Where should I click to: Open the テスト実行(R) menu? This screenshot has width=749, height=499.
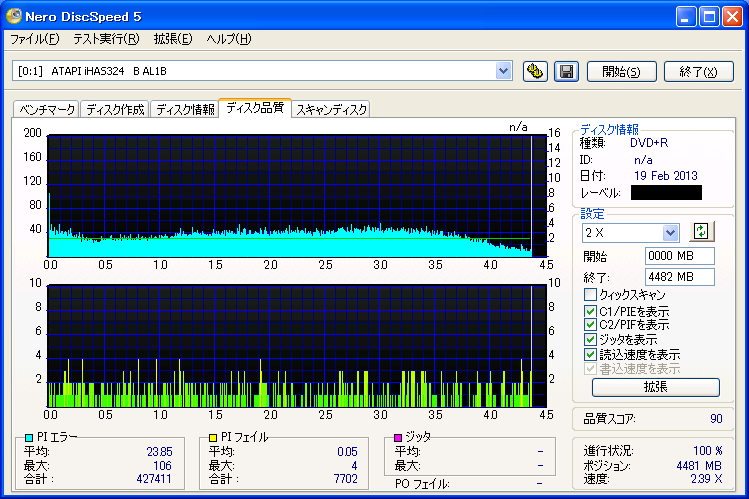click(106, 39)
